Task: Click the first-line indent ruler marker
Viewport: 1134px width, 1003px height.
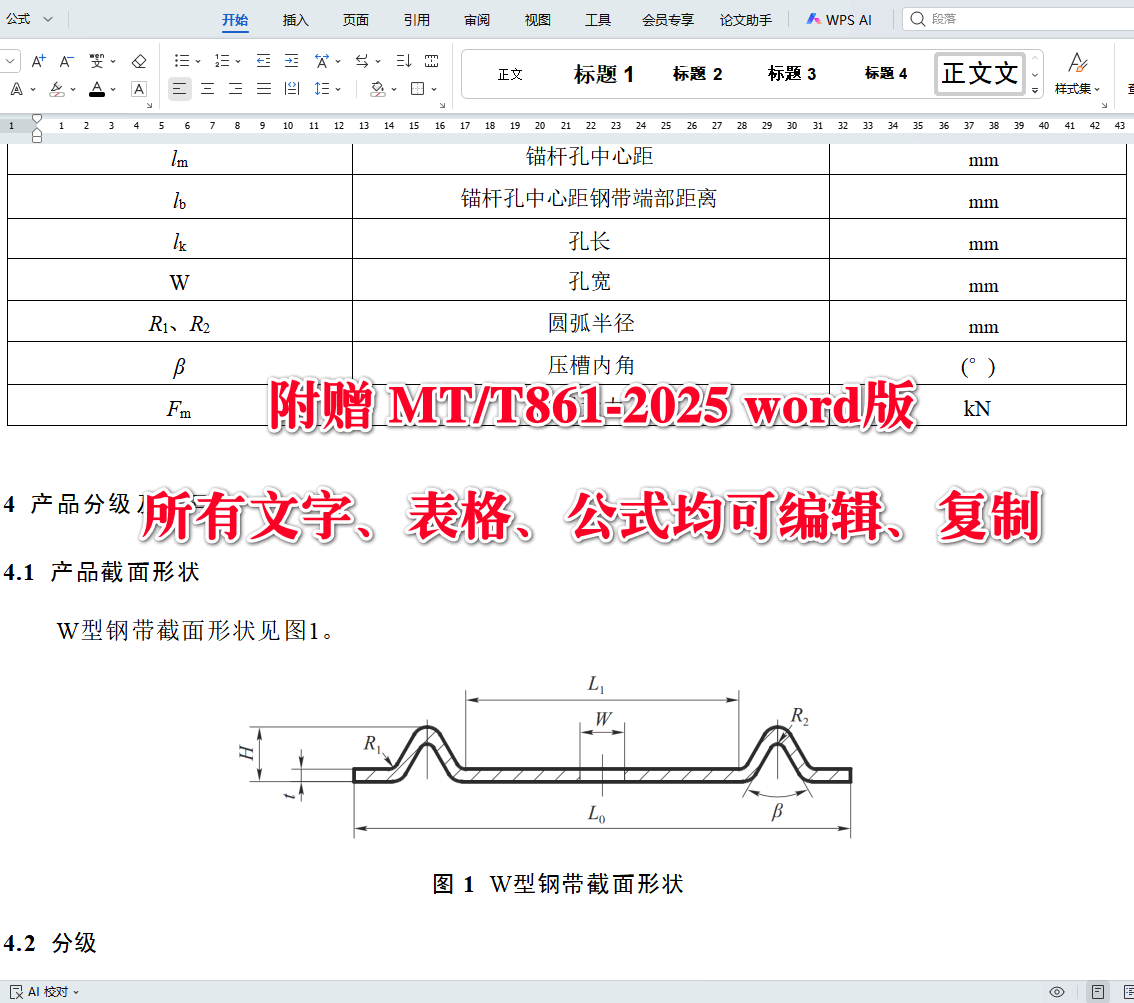Action: pyautogui.click(x=37, y=119)
